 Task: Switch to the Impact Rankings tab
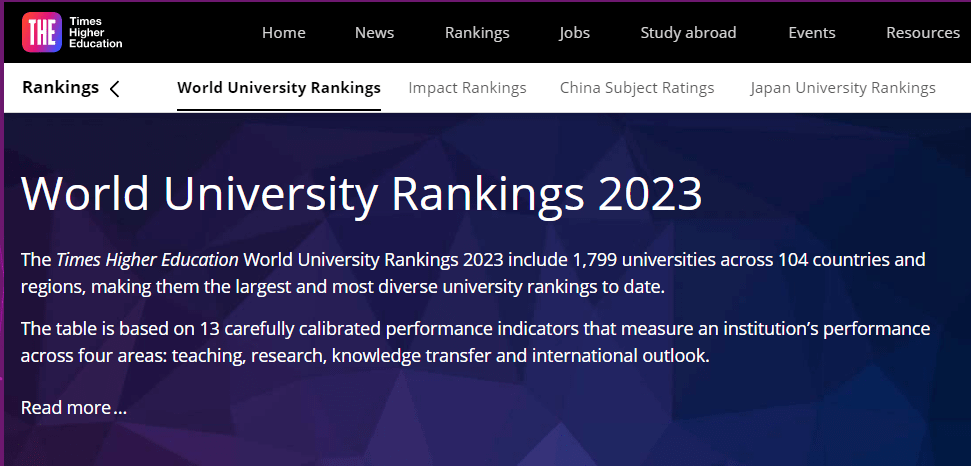[468, 88]
